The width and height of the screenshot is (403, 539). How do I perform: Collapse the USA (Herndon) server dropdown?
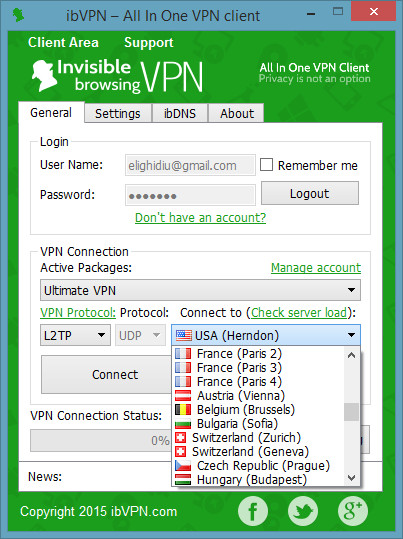(266, 335)
